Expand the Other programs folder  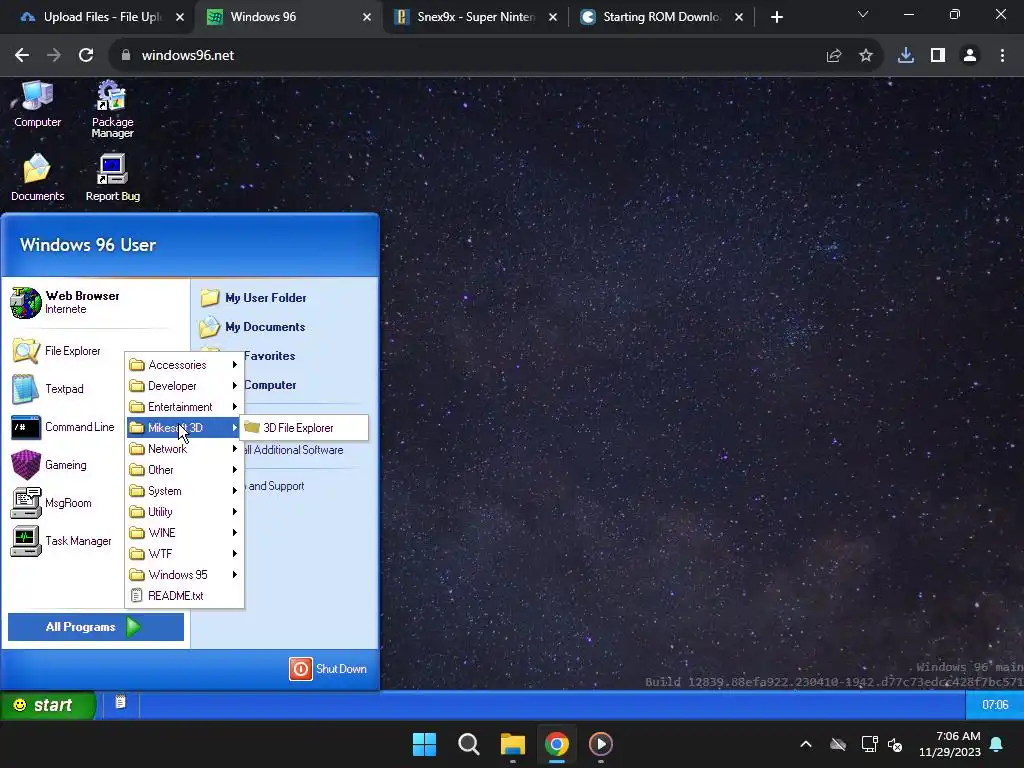click(x=185, y=470)
